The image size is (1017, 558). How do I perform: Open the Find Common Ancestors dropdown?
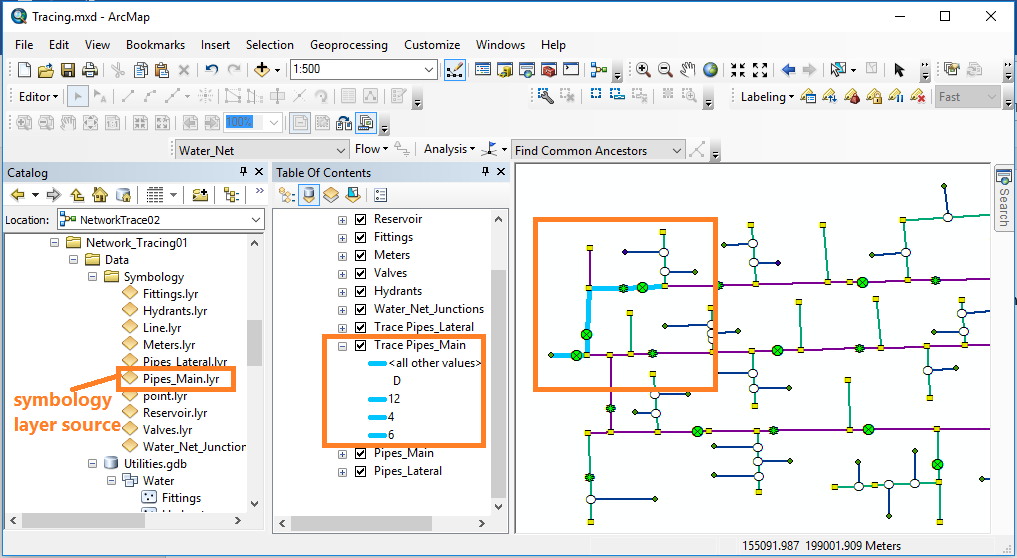(x=676, y=151)
